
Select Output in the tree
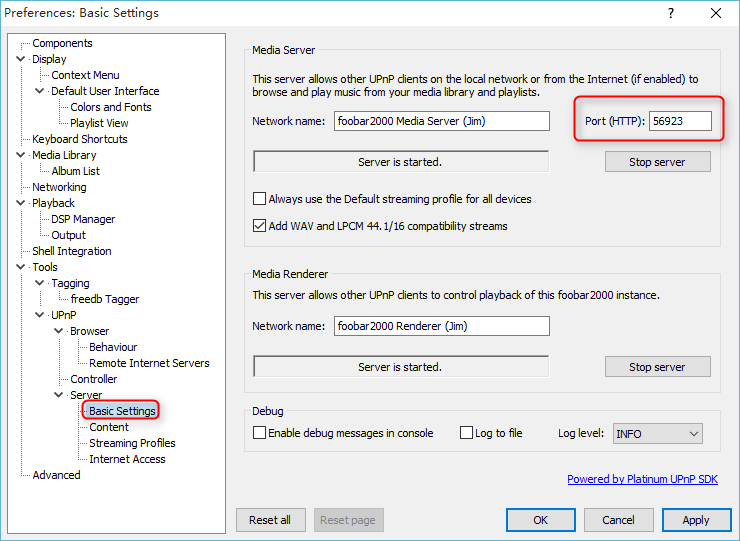click(68, 235)
